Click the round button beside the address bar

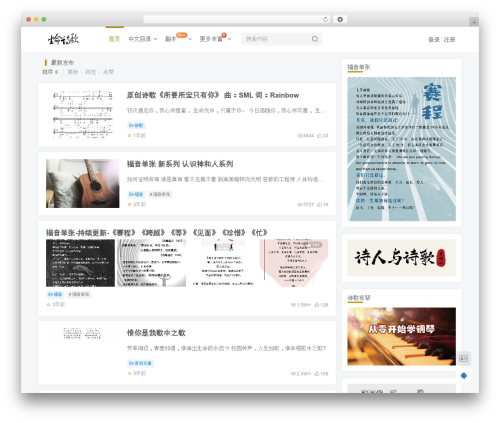340,20
